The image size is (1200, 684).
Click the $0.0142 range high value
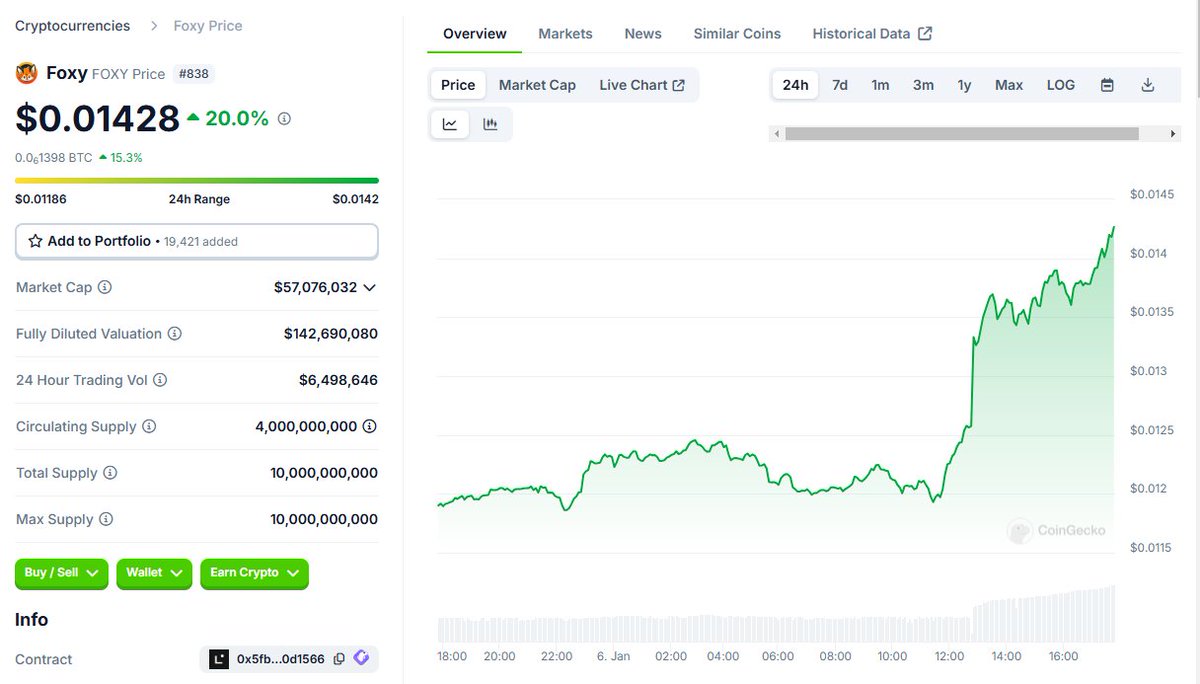point(355,199)
